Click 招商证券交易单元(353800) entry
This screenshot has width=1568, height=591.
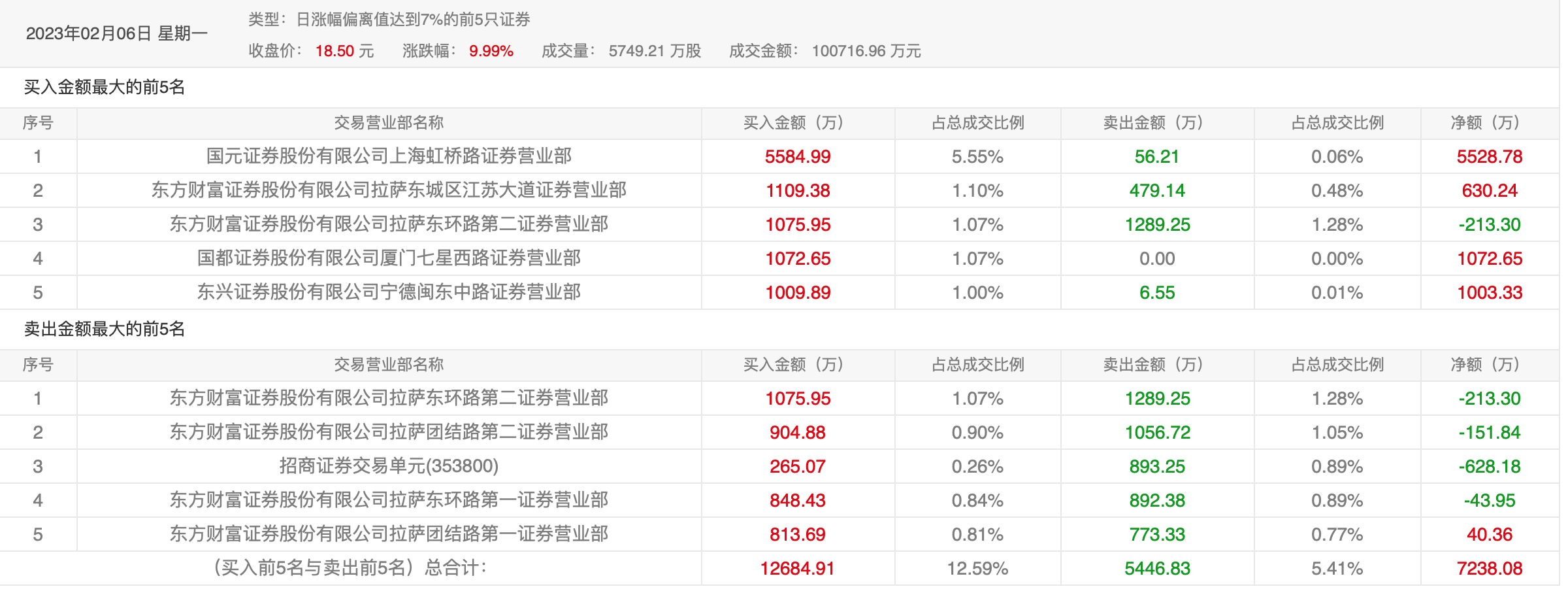tap(389, 466)
